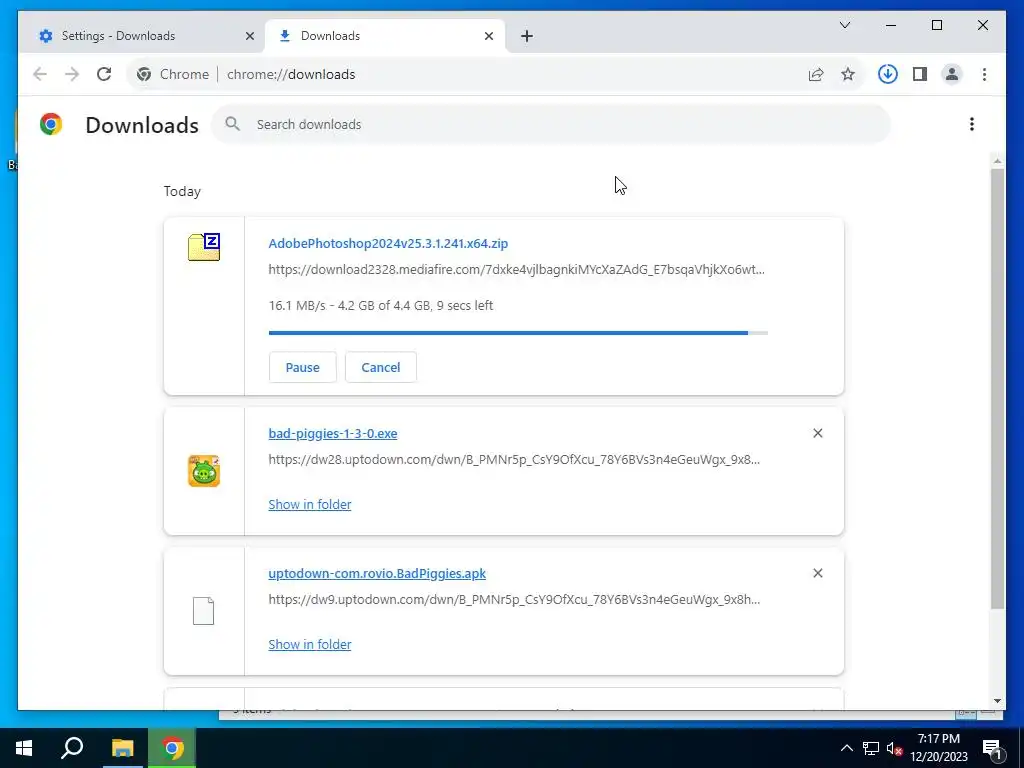Open uptodown-com.rovio.BadPiggies.apk link
This screenshot has width=1024, height=768.
[x=377, y=573]
